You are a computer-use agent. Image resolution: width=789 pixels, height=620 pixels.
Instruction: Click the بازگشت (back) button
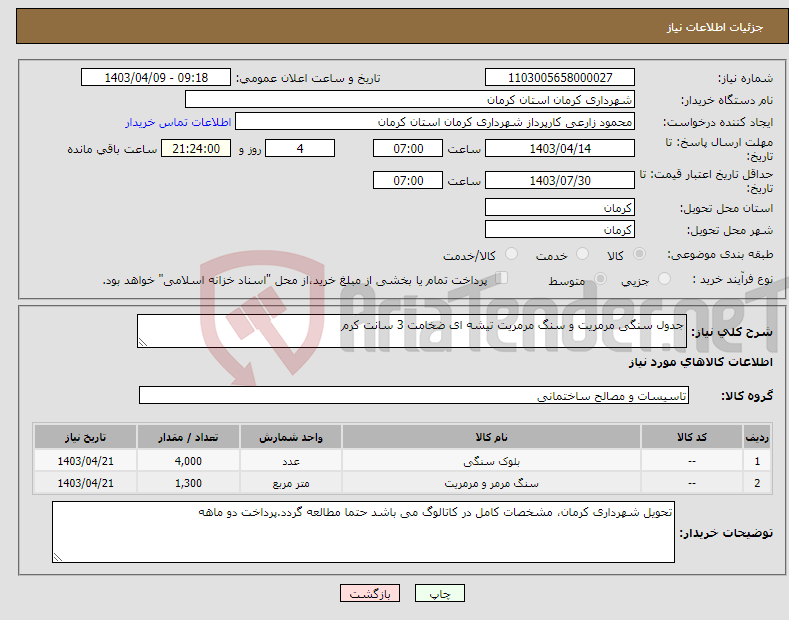(370, 593)
